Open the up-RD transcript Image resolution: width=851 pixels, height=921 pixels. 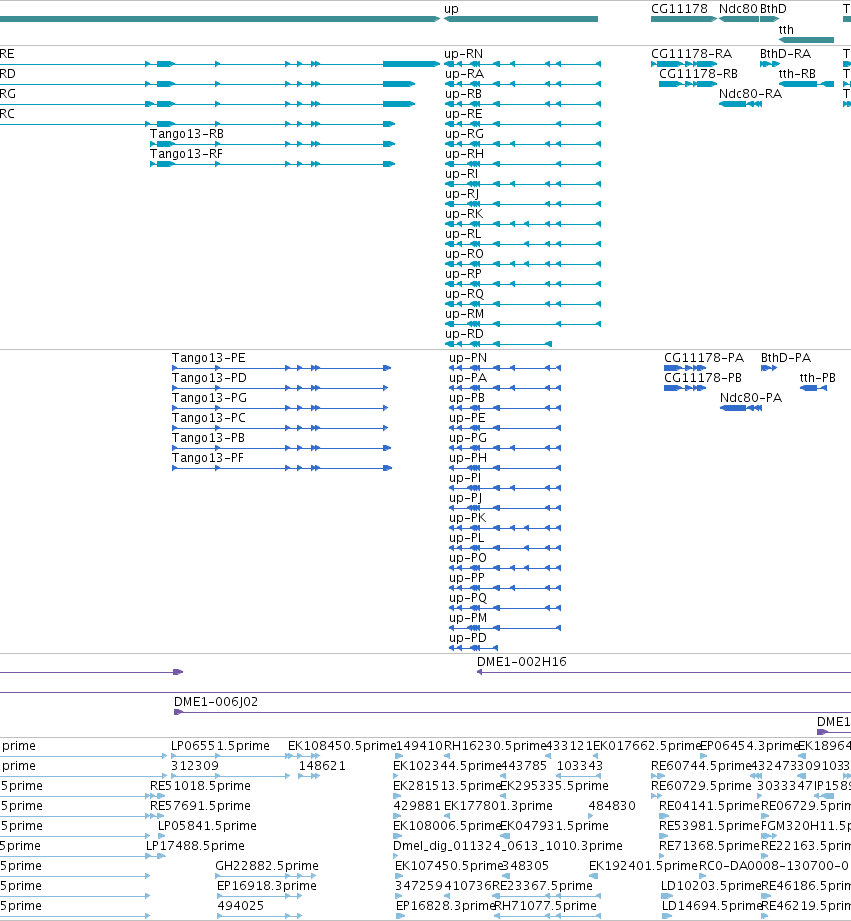[464, 334]
